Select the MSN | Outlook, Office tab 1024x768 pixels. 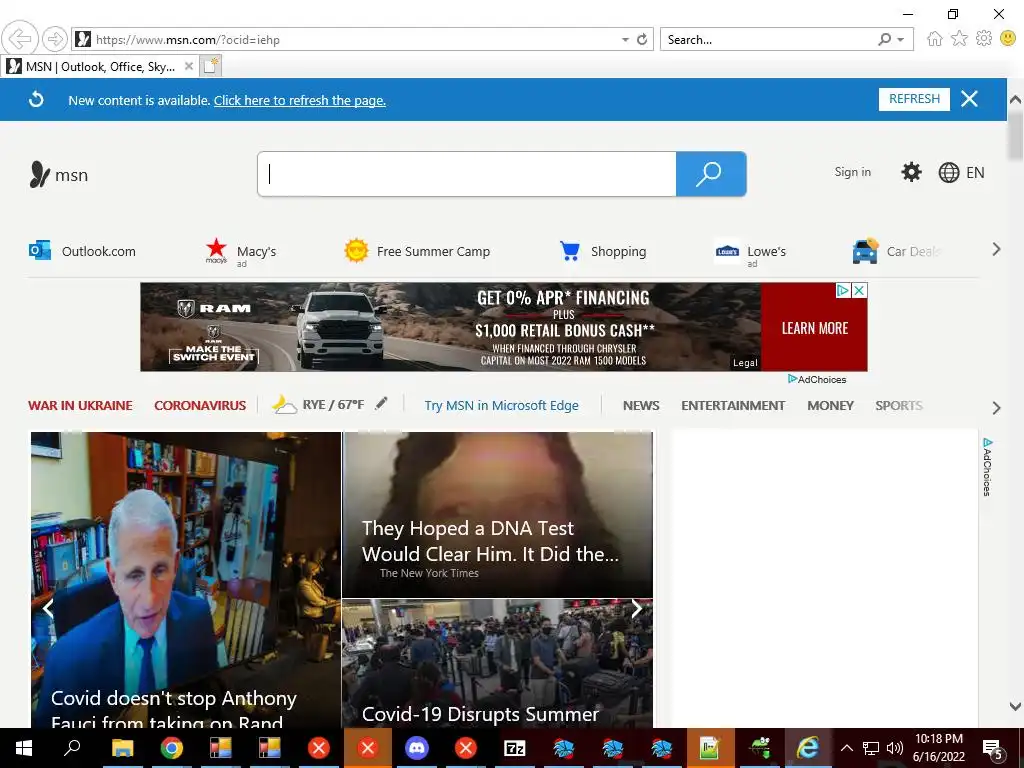click(x=99, y=67)
